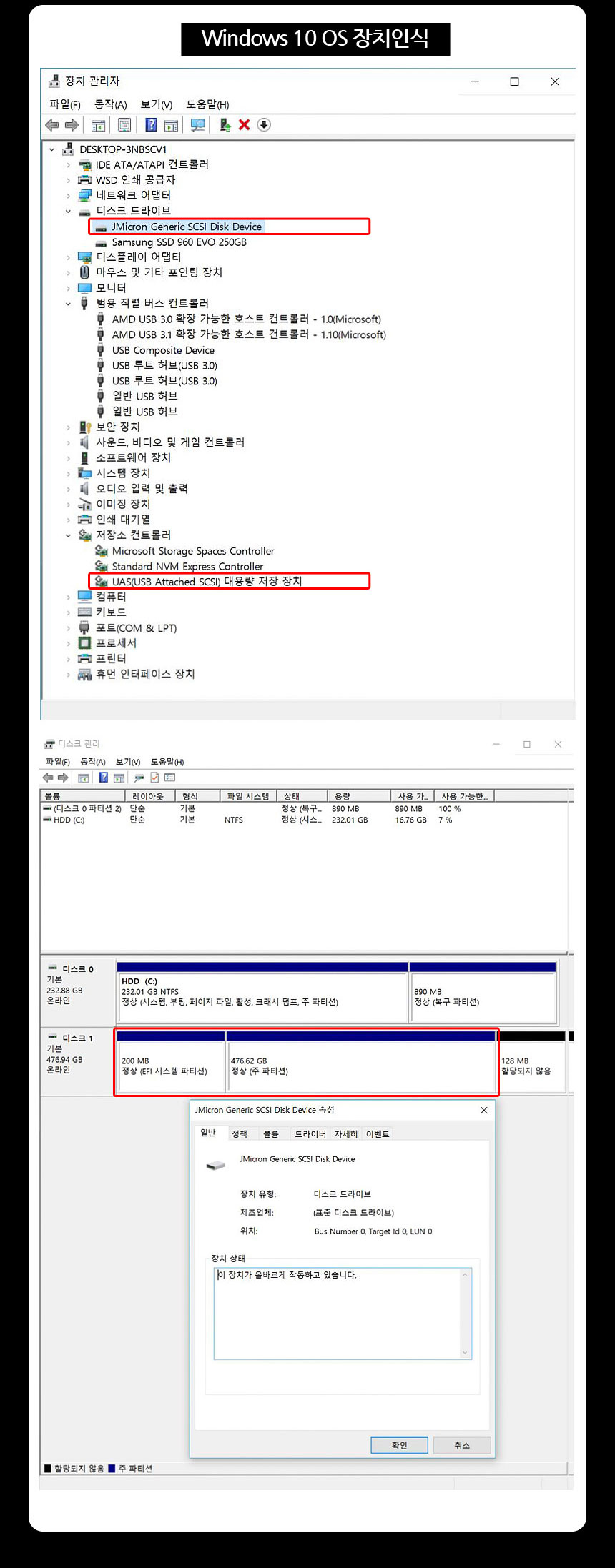This screenshot has height=1568, width=615.
Task: Click the update device driver icon
Action: point(225,125)
